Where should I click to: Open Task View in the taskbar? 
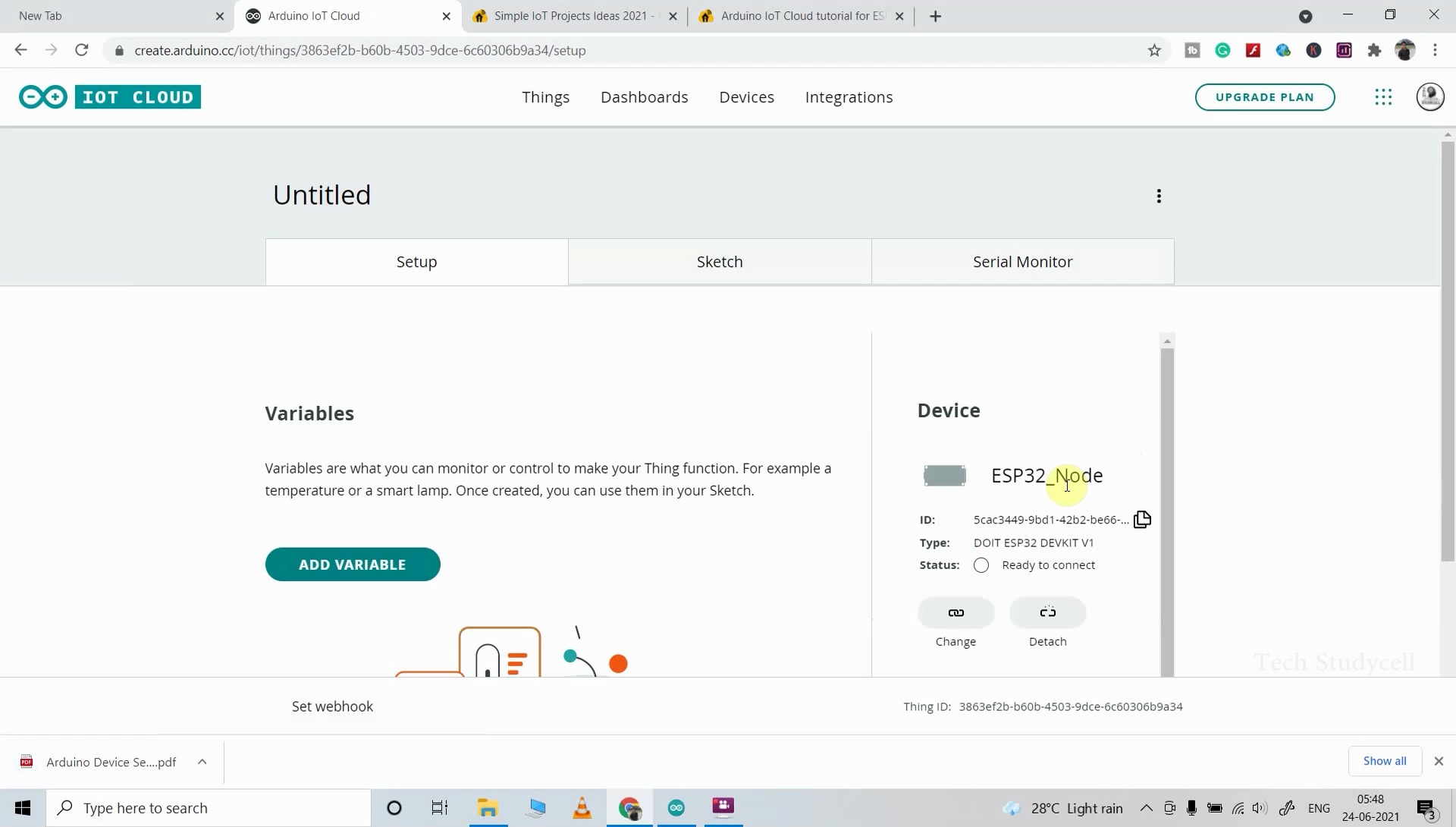(440, 808)
